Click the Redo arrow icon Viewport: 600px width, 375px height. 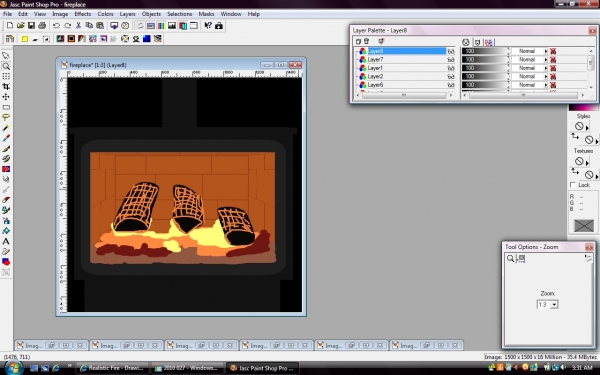coord(67,26)
